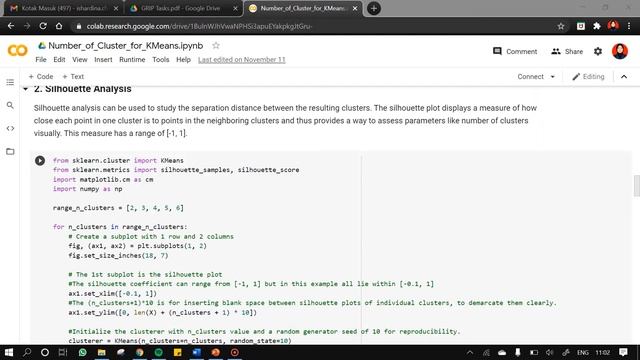Open the code snippets sidebar icon

[10, 128]
